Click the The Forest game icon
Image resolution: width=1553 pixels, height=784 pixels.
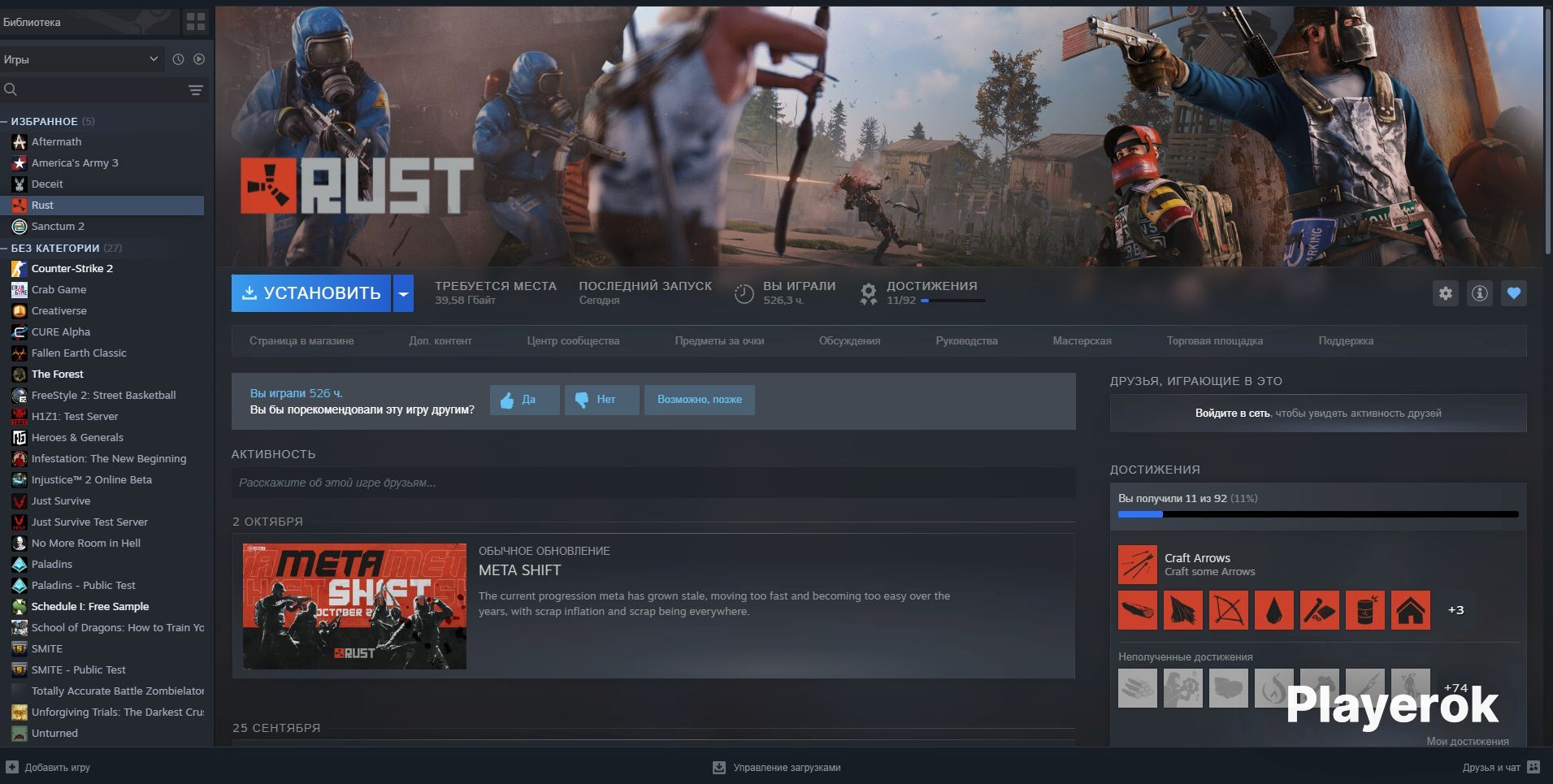pyautogui.click(x=19, y=374)
